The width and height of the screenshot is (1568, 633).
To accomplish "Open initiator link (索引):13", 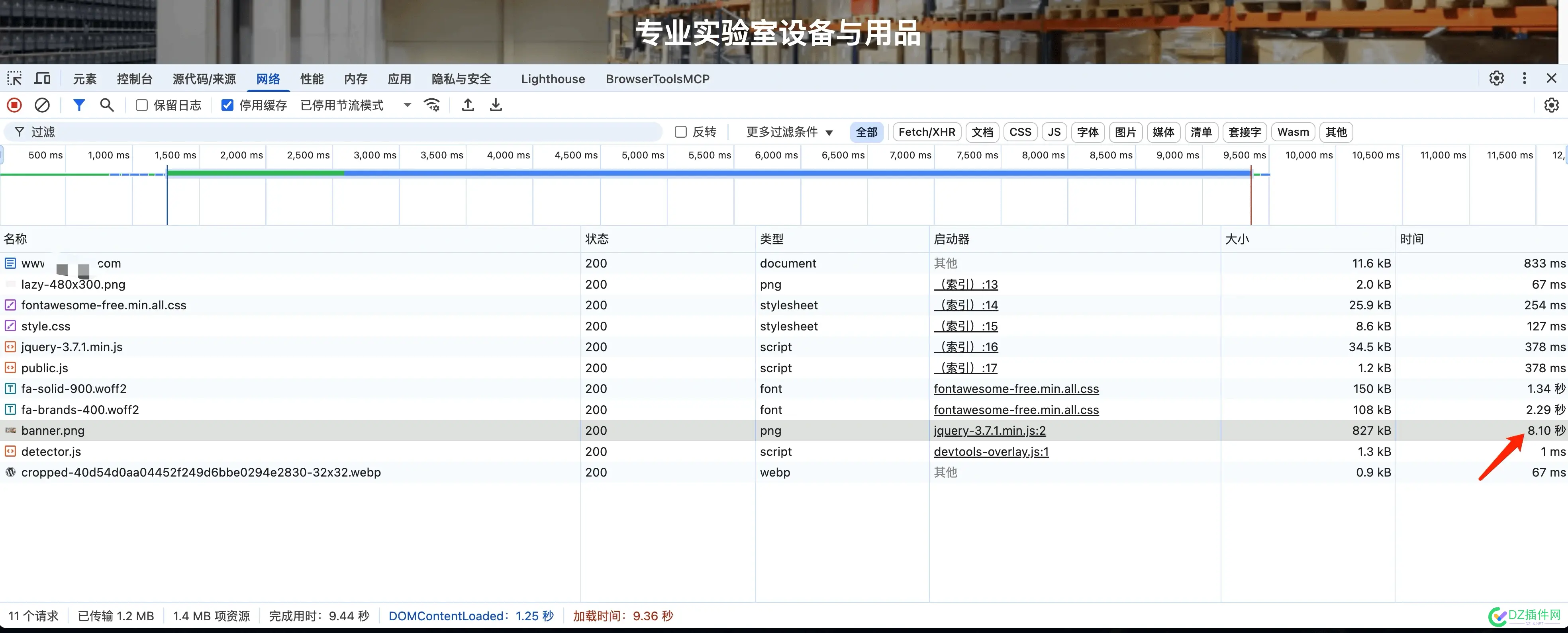I will (966, 285).
